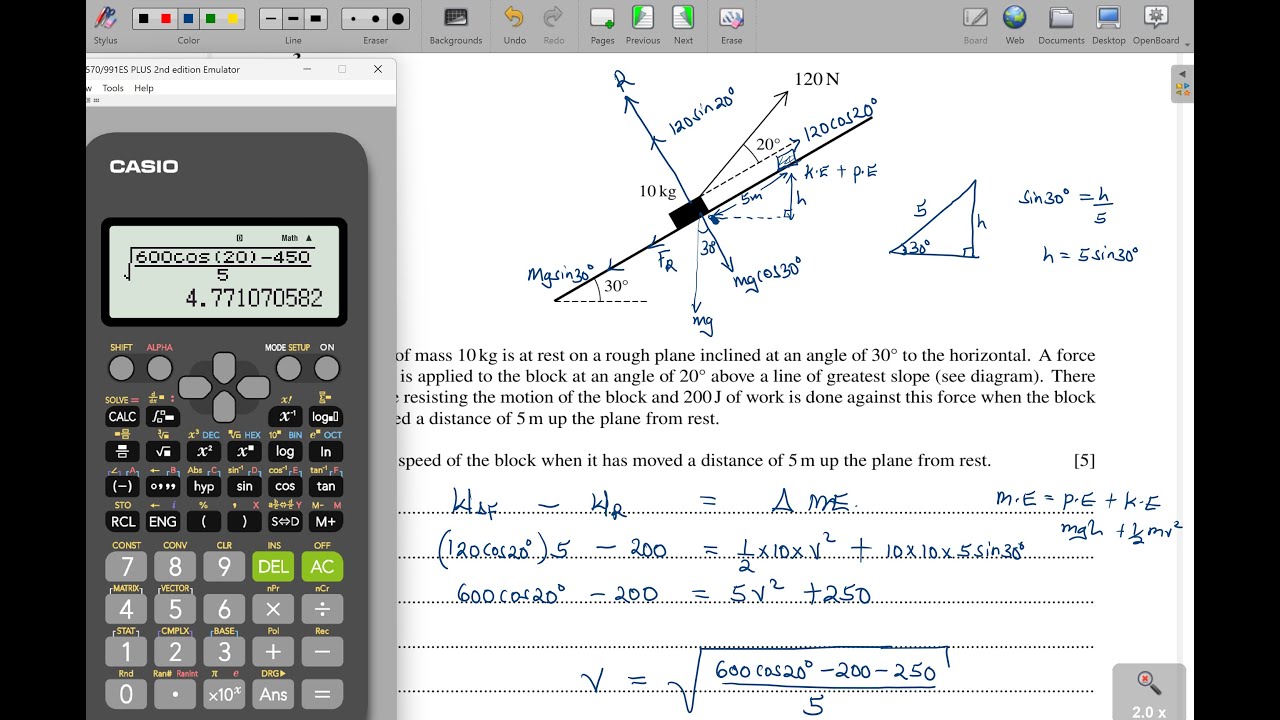Tap the calculator equals key
1280x720 pixels.
point(322,694)
